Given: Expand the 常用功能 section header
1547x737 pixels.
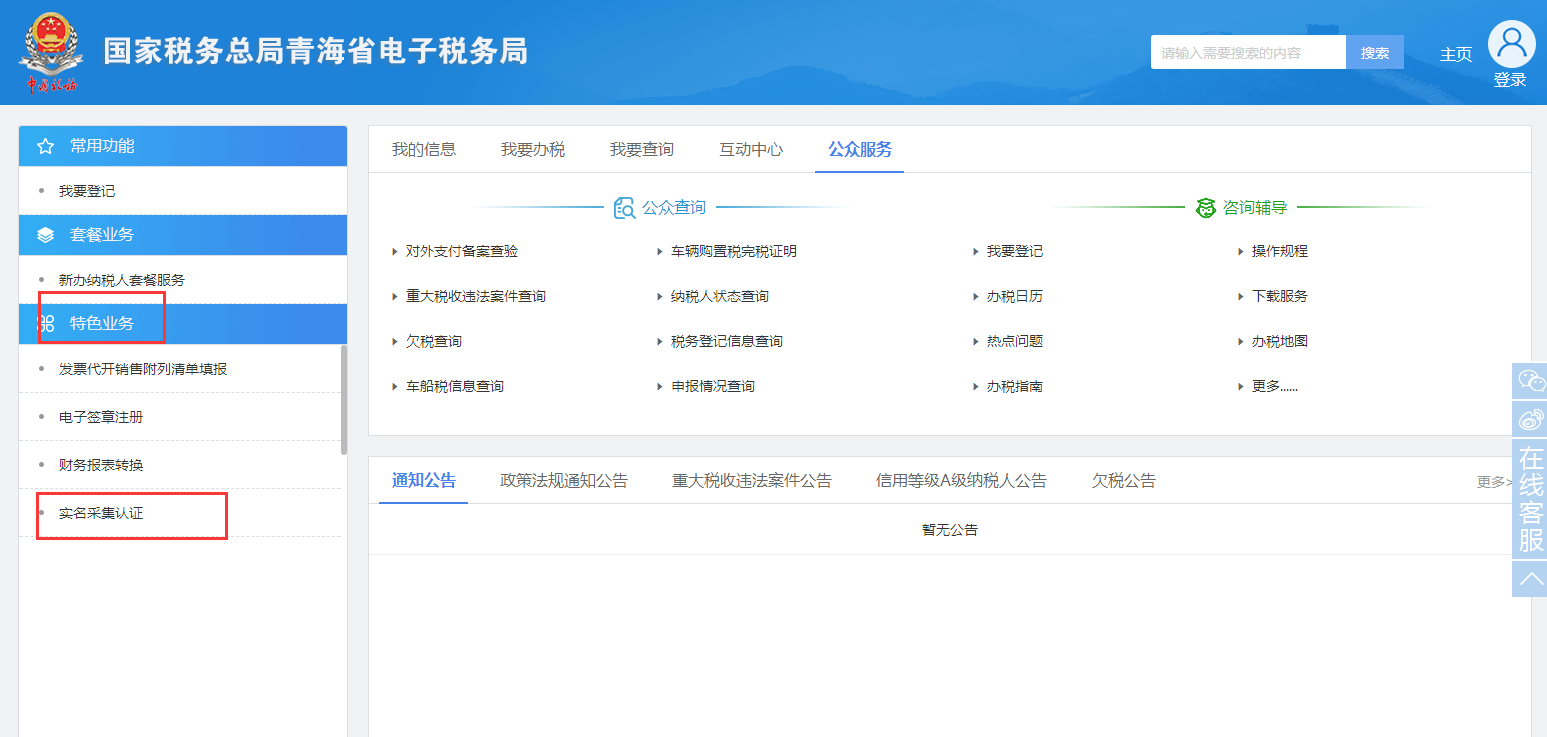Looking at the screenshot, I should [x=102, y=146].
